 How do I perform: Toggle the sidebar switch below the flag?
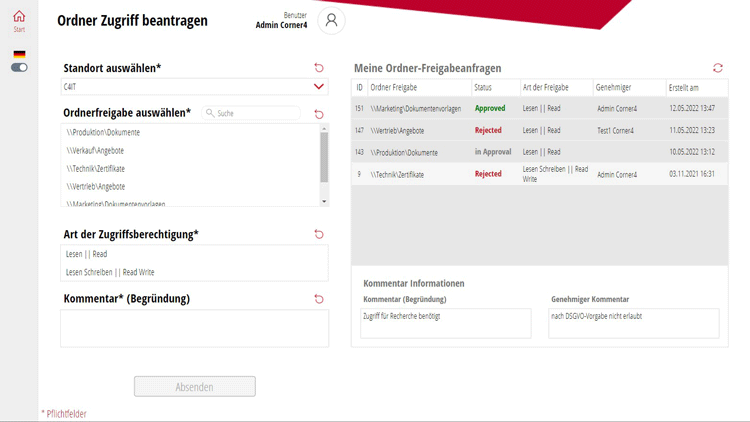19,67
